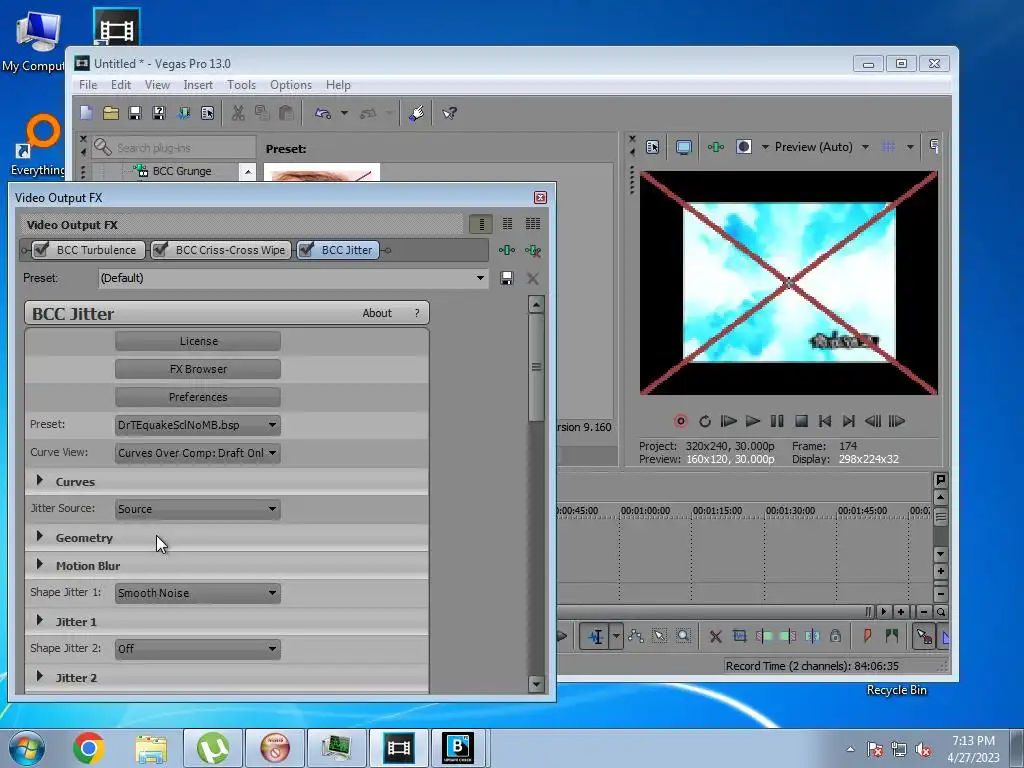Toggle split screen view in preview

[x=744, y=147]
